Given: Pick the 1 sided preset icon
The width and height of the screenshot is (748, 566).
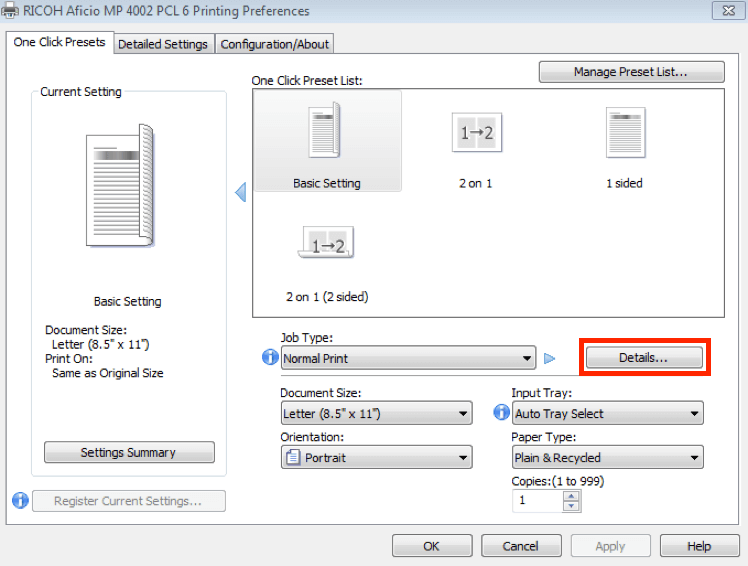Looking at the screenshot, I should [x=624, y=133].
